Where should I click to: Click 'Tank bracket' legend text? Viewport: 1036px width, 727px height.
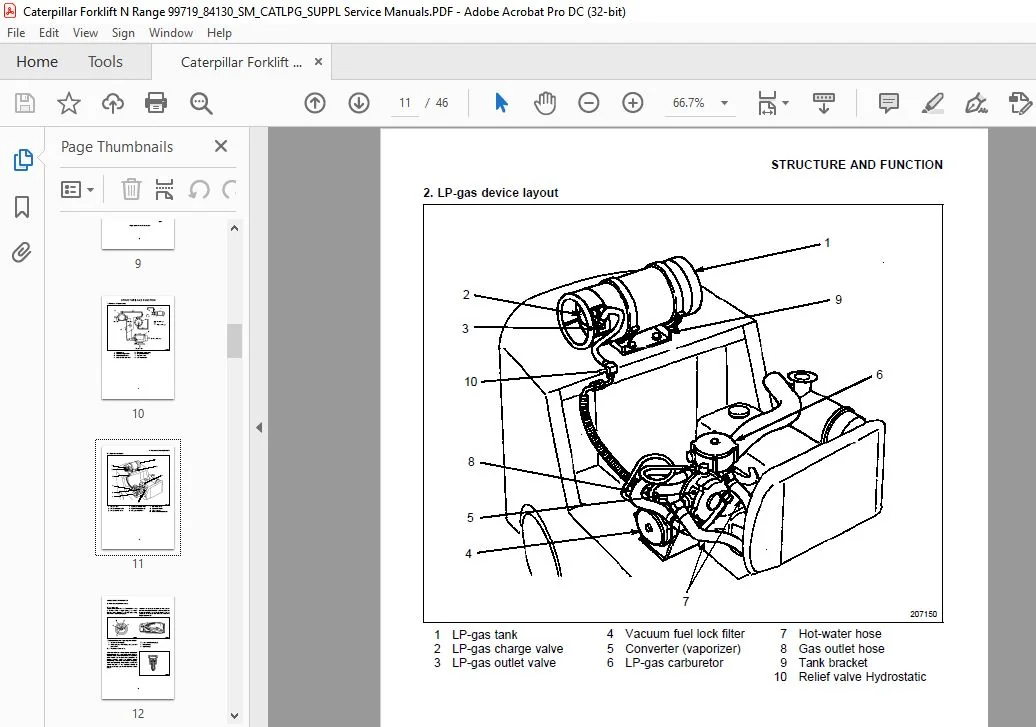pyautogui.click(x=832, y=662)
